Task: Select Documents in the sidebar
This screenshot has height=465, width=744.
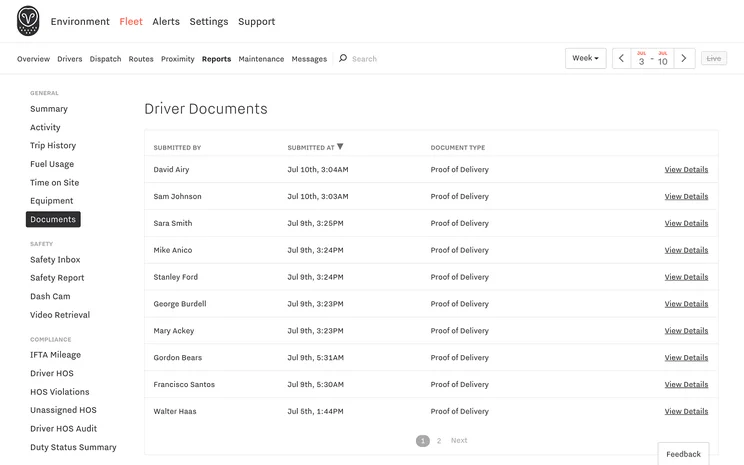Action: pos(53,219)
